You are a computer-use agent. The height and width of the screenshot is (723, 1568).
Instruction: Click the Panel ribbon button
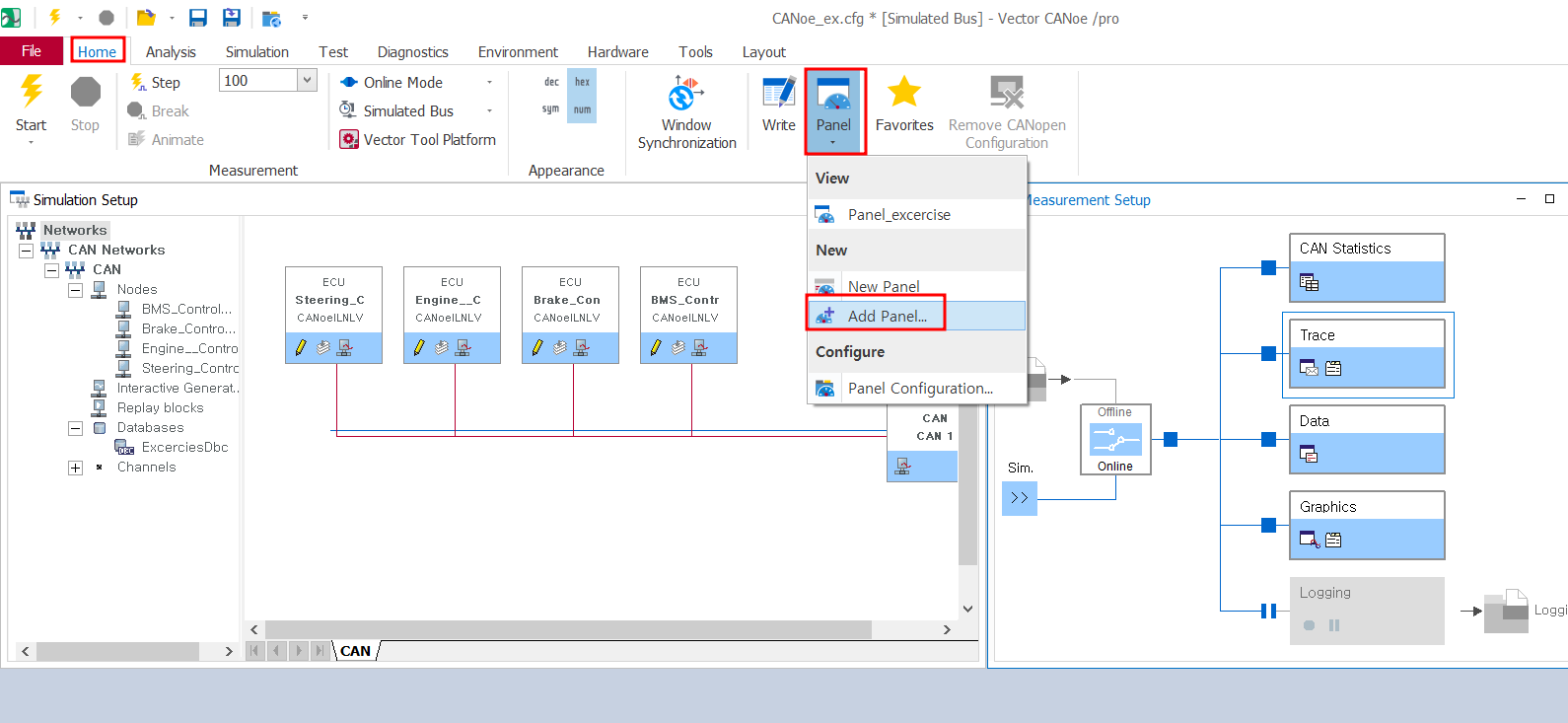833,110
